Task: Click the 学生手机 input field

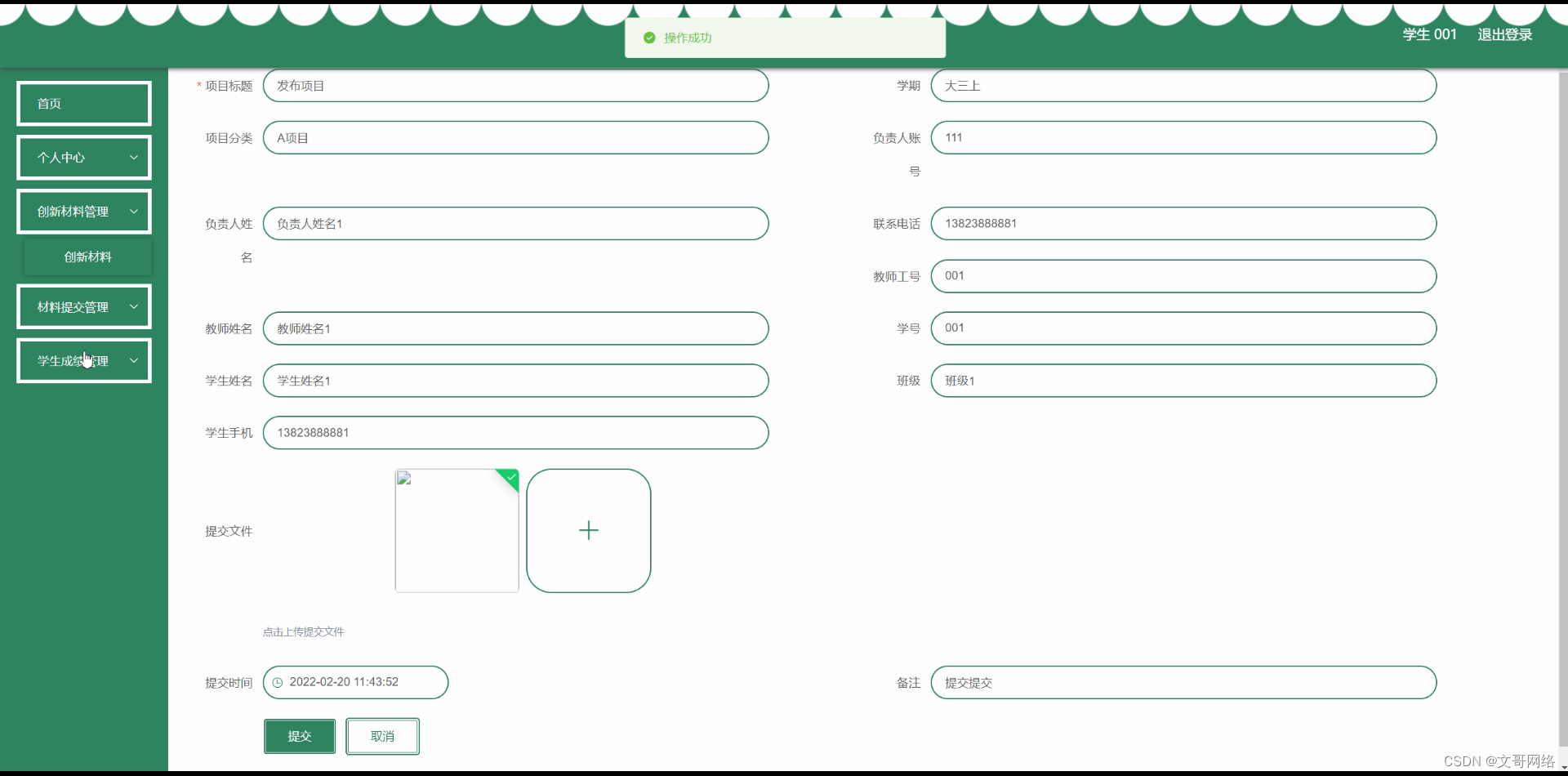Action: coord(516,433)
